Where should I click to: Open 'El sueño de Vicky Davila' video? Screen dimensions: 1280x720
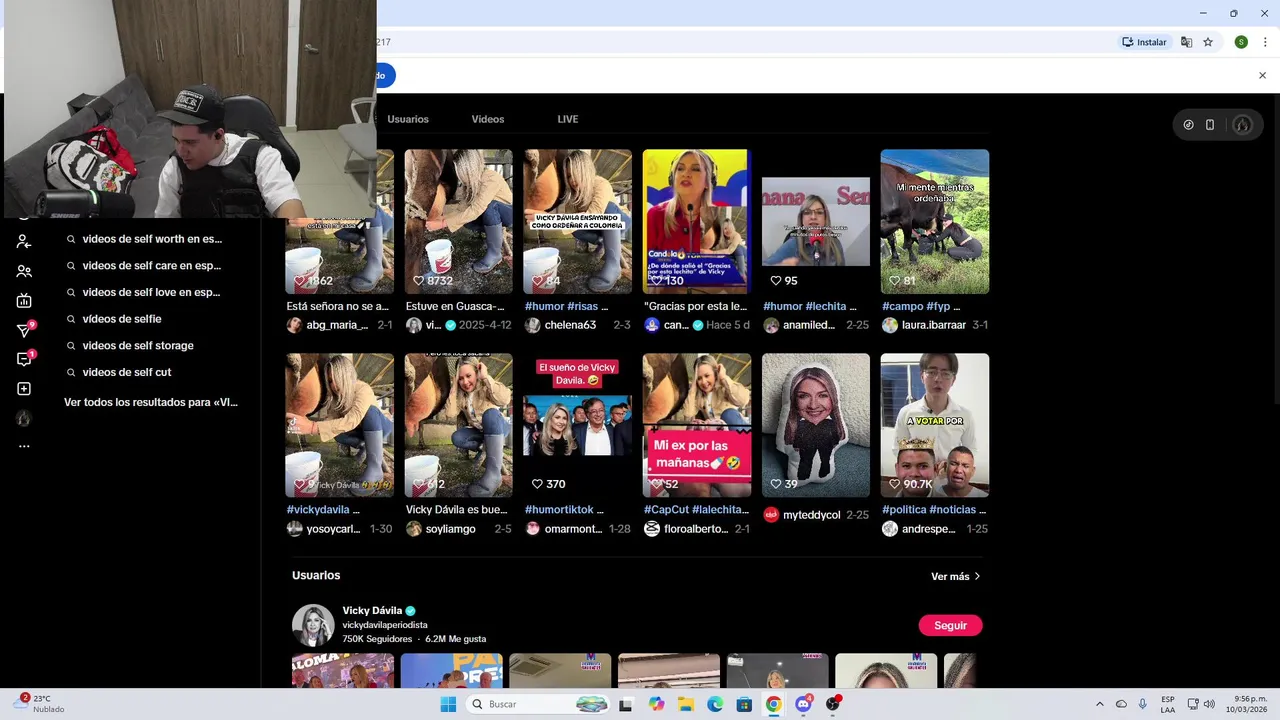578,425
